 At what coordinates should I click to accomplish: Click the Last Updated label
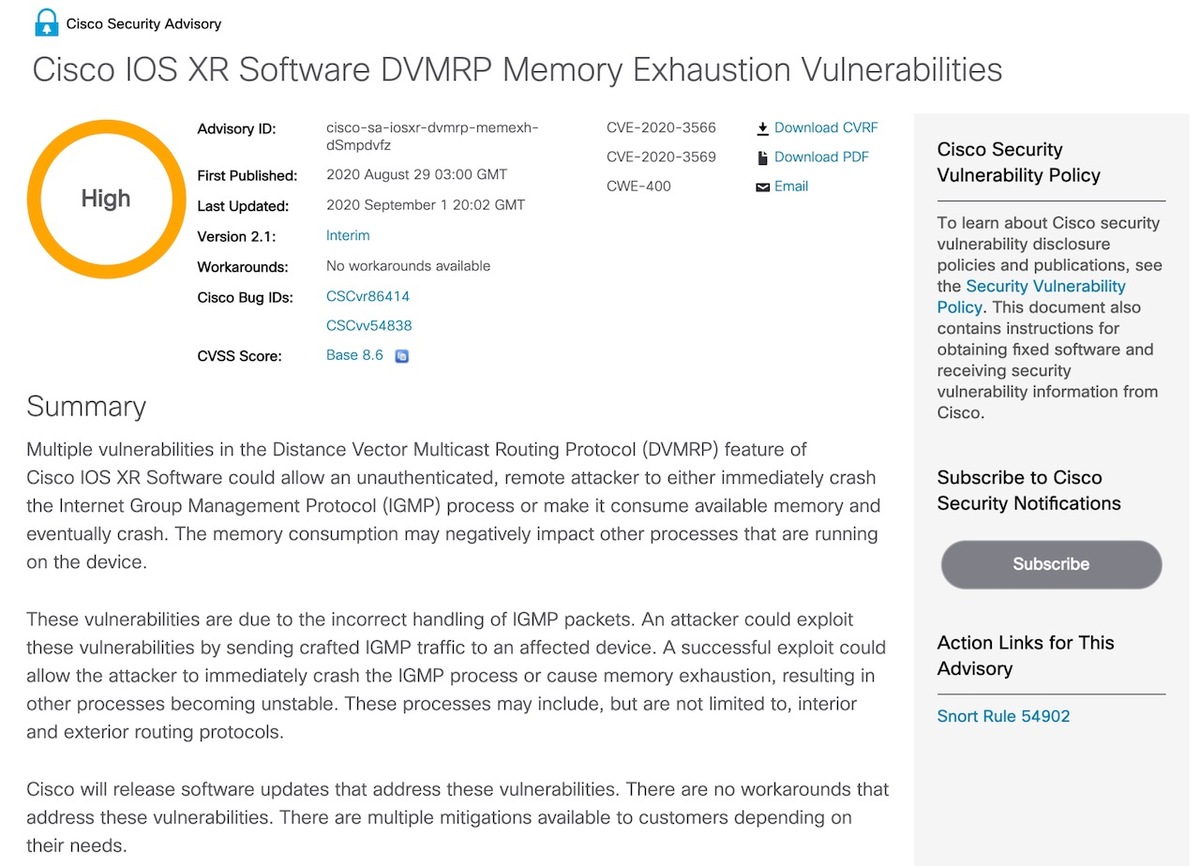(x=243, y=206)
